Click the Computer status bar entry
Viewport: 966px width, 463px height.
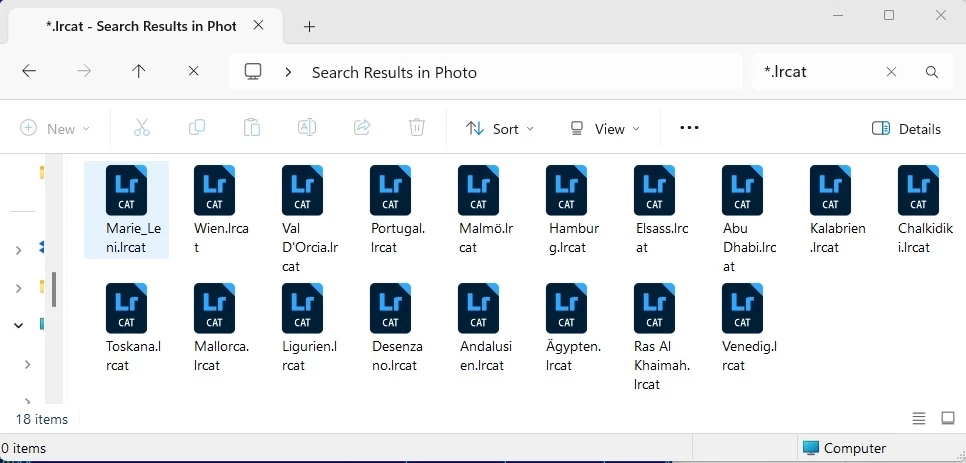click(845, 448)
